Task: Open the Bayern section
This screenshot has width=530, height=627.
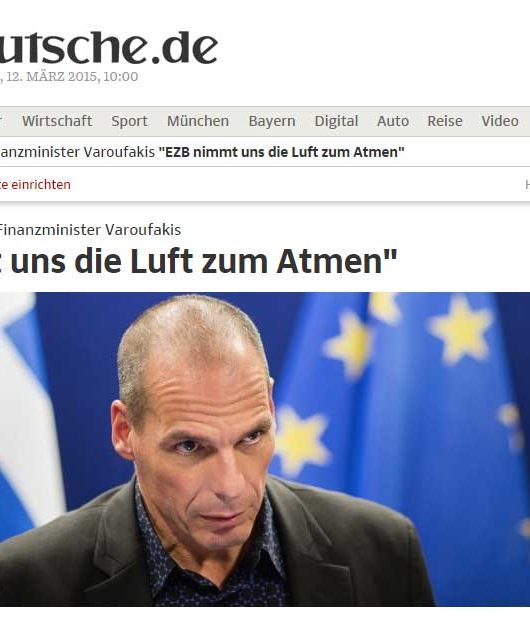Action: tap(272, 121)
